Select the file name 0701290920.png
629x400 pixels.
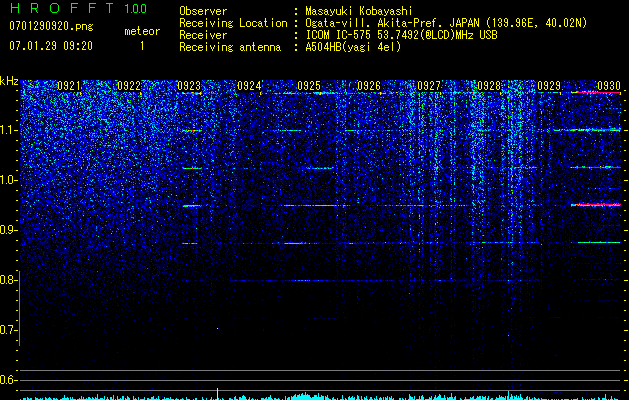51,27
